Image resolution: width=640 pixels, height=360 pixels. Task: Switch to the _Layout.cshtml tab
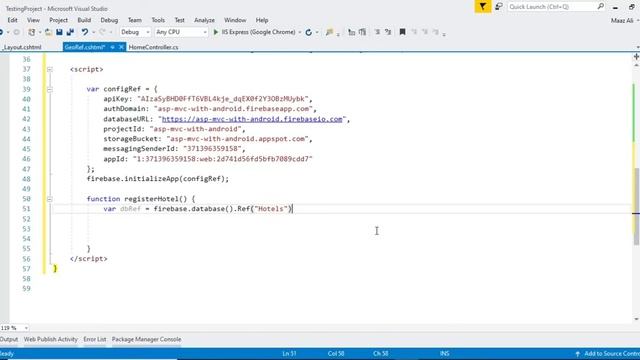22,47
